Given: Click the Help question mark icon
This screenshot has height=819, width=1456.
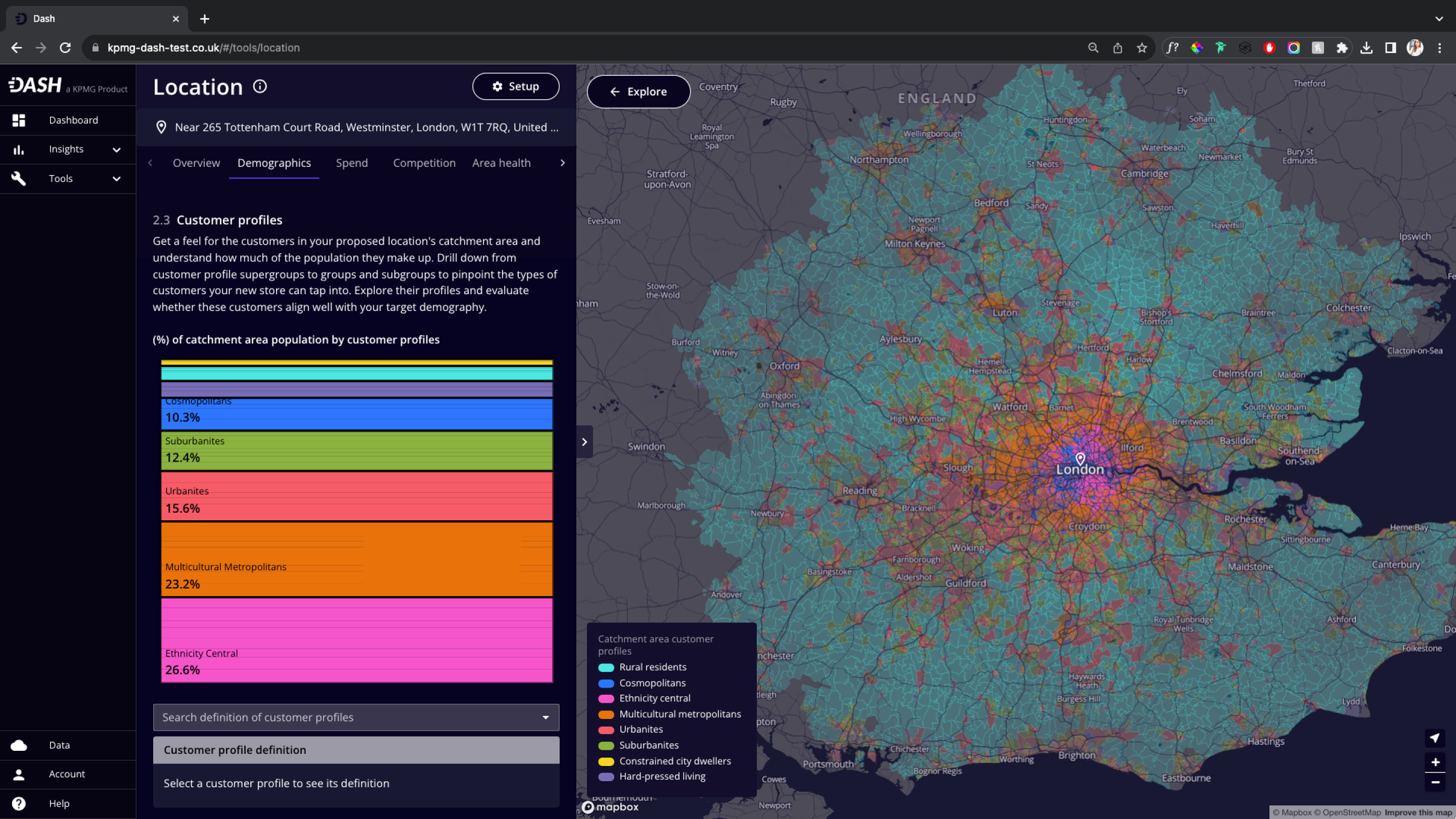Looking at the screenshot, I should tap(19, 803).
